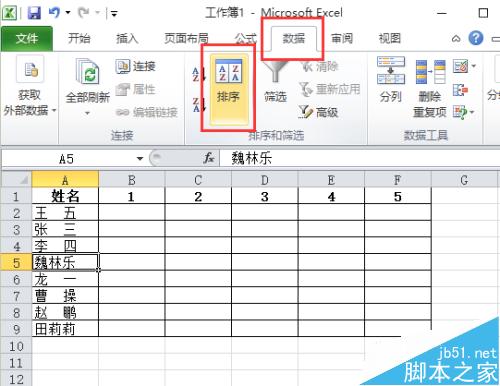Open the 排序 sort dialog button
The width and height of the screenshot is (500, 386).
pos(229,89)
